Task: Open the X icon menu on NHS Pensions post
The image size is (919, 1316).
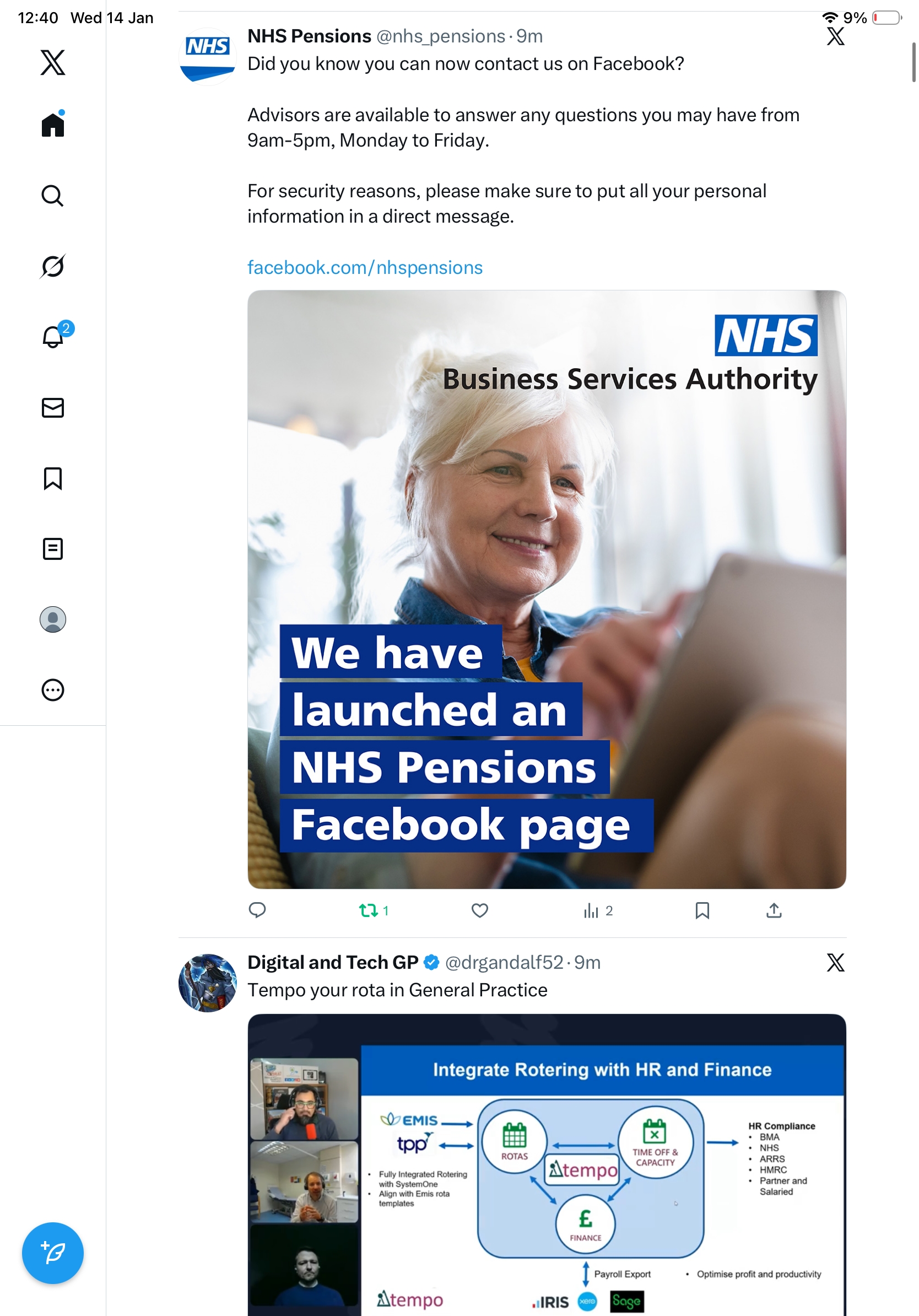Action: click(x=835, y=36)
